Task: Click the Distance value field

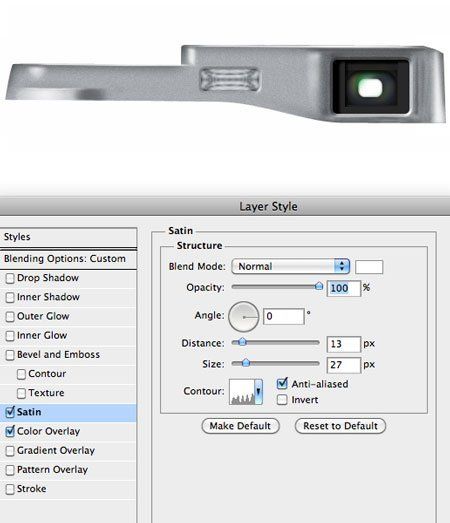Action: click(344, 344)
